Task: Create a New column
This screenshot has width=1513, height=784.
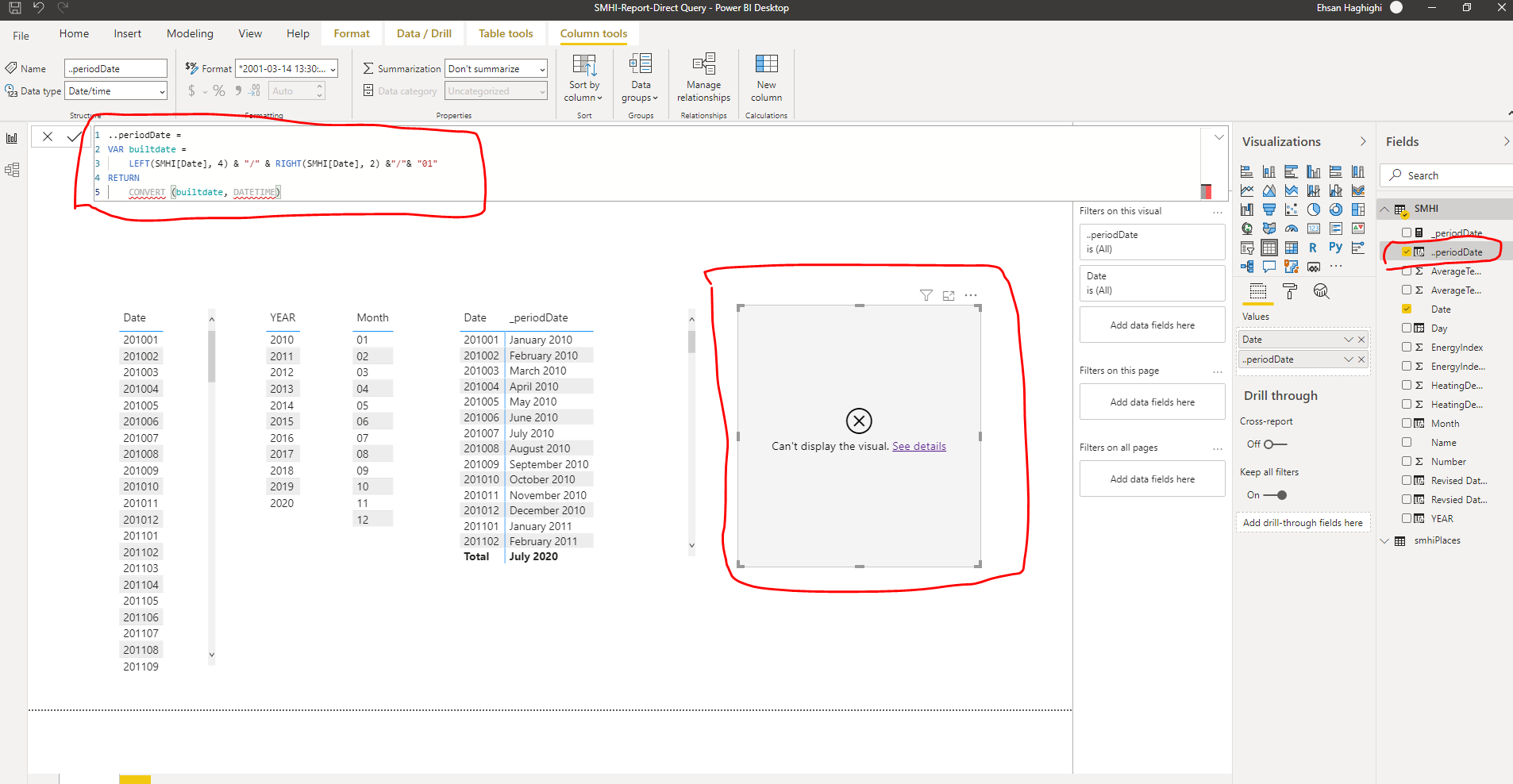Action: coord(766,78)
